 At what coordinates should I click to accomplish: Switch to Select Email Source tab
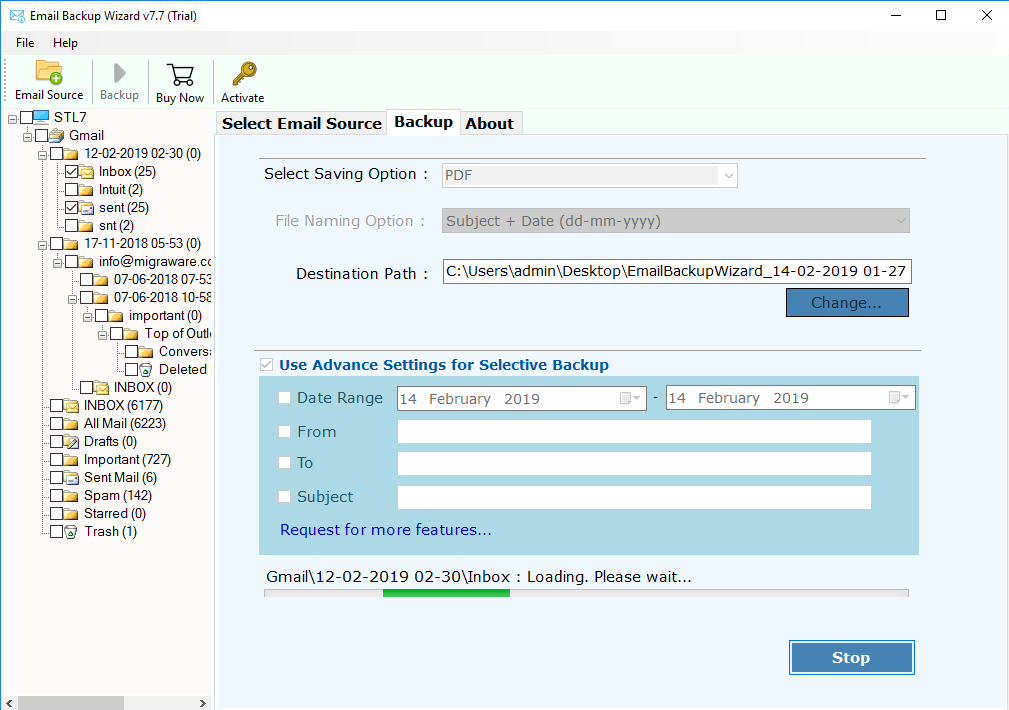click(302, 124)
